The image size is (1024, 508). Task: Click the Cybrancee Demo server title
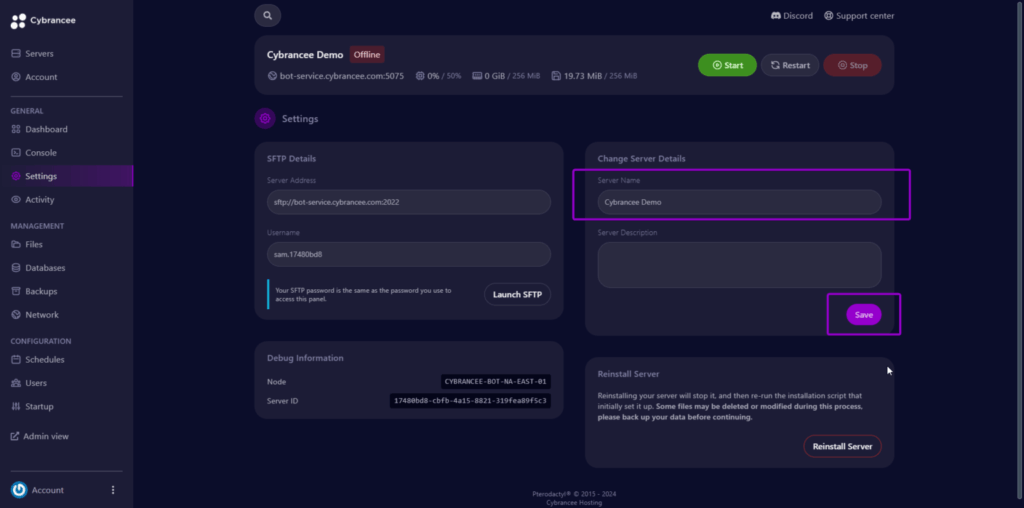pos(305,55)
